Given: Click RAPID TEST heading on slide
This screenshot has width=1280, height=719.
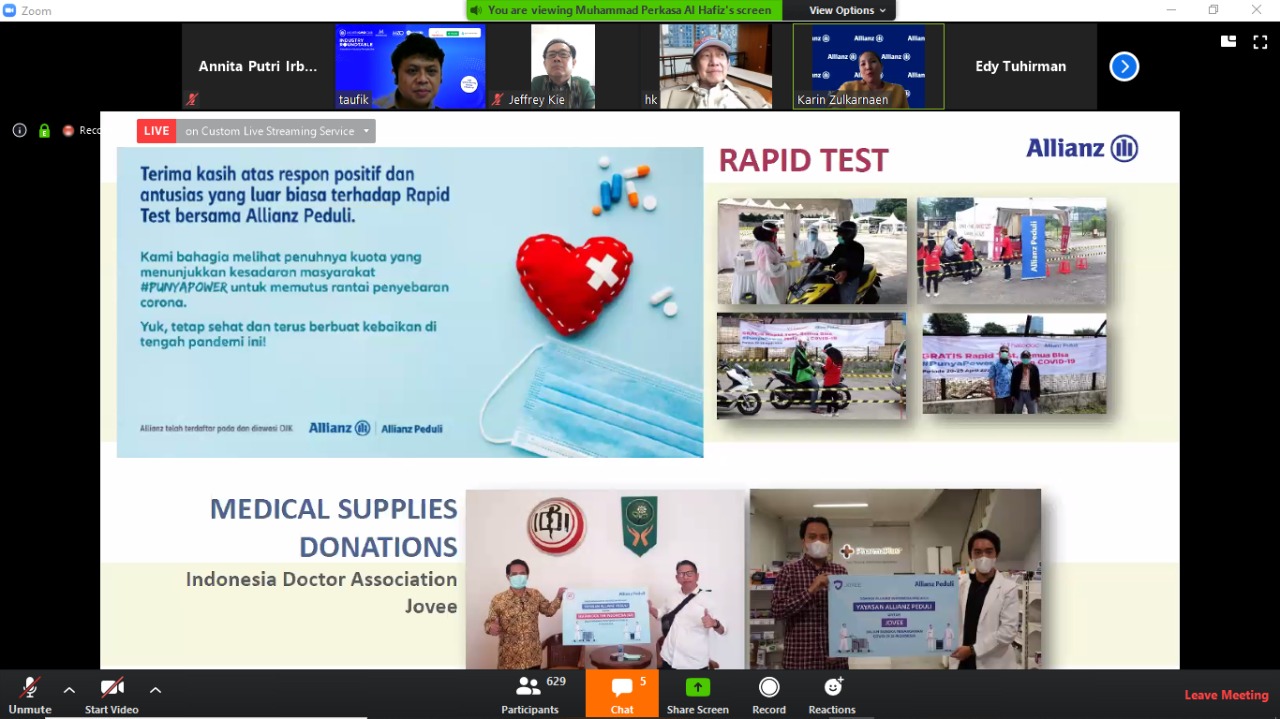Looking at the screenshot, I should 803,160.
